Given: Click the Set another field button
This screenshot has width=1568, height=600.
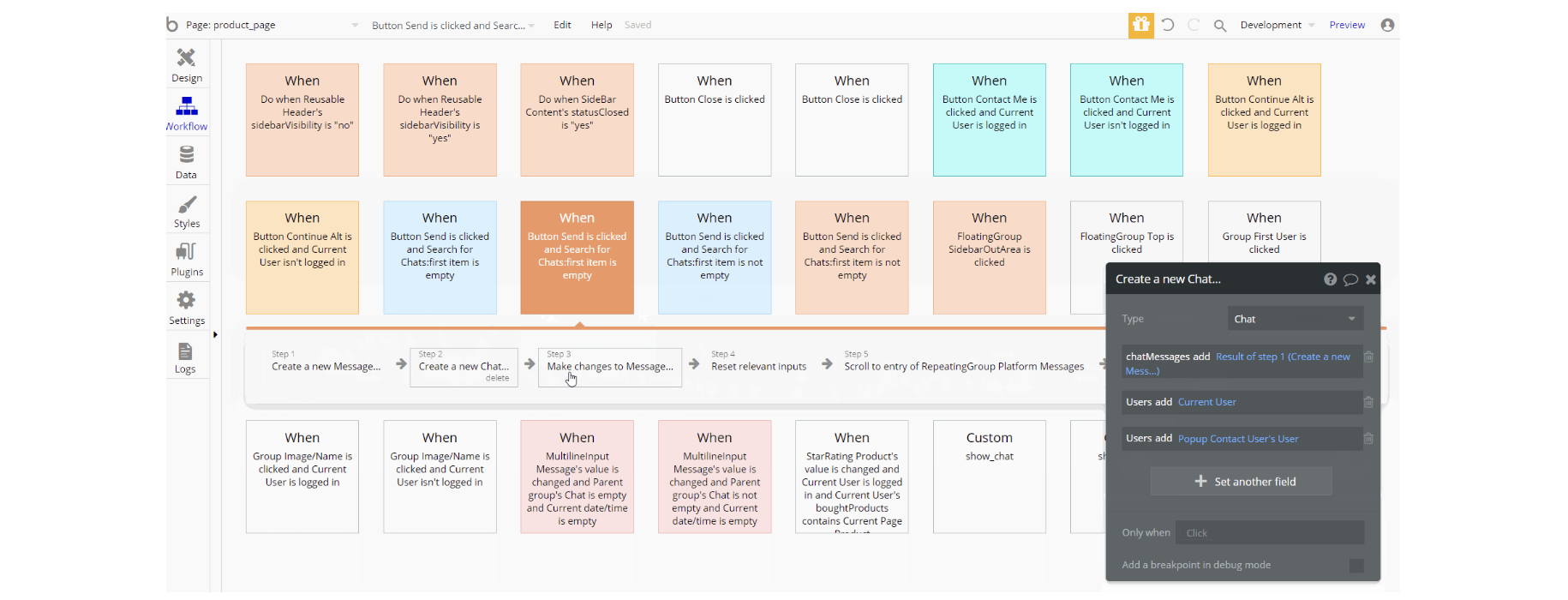Looking at the screenshot, I should coord(1241,482).
